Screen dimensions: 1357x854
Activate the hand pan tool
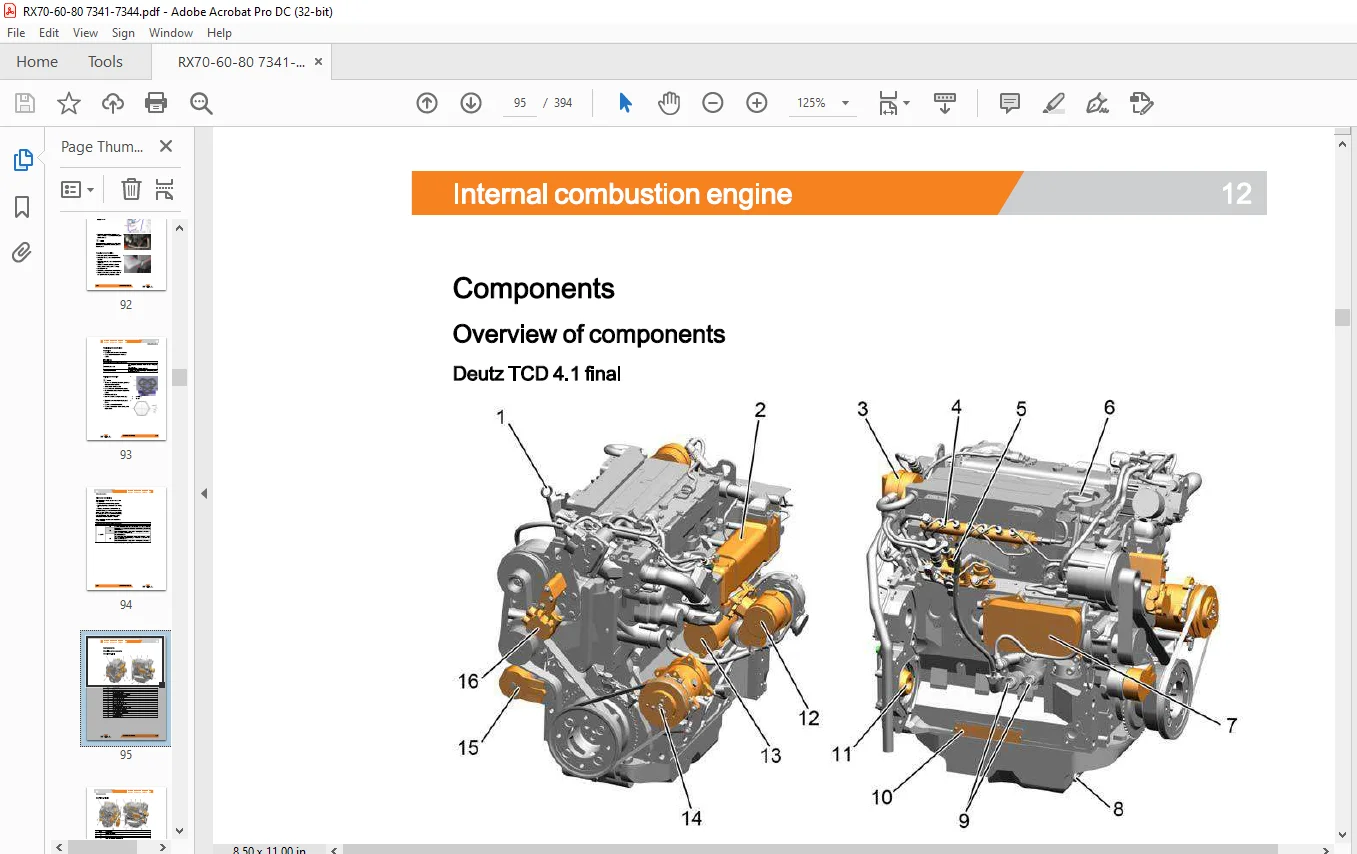pyautogui.click(x=669, y=103)
